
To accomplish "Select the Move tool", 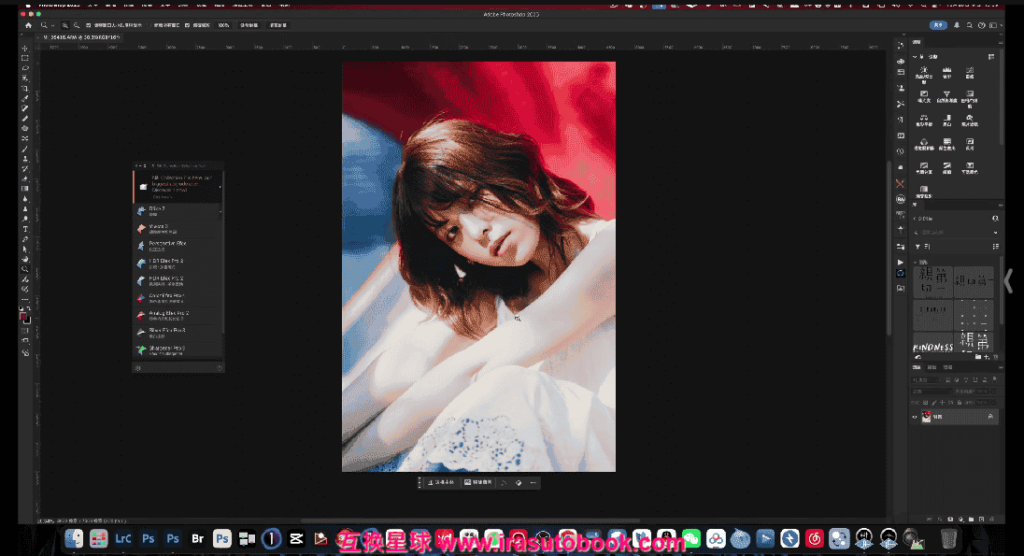I will coord(25,48).
